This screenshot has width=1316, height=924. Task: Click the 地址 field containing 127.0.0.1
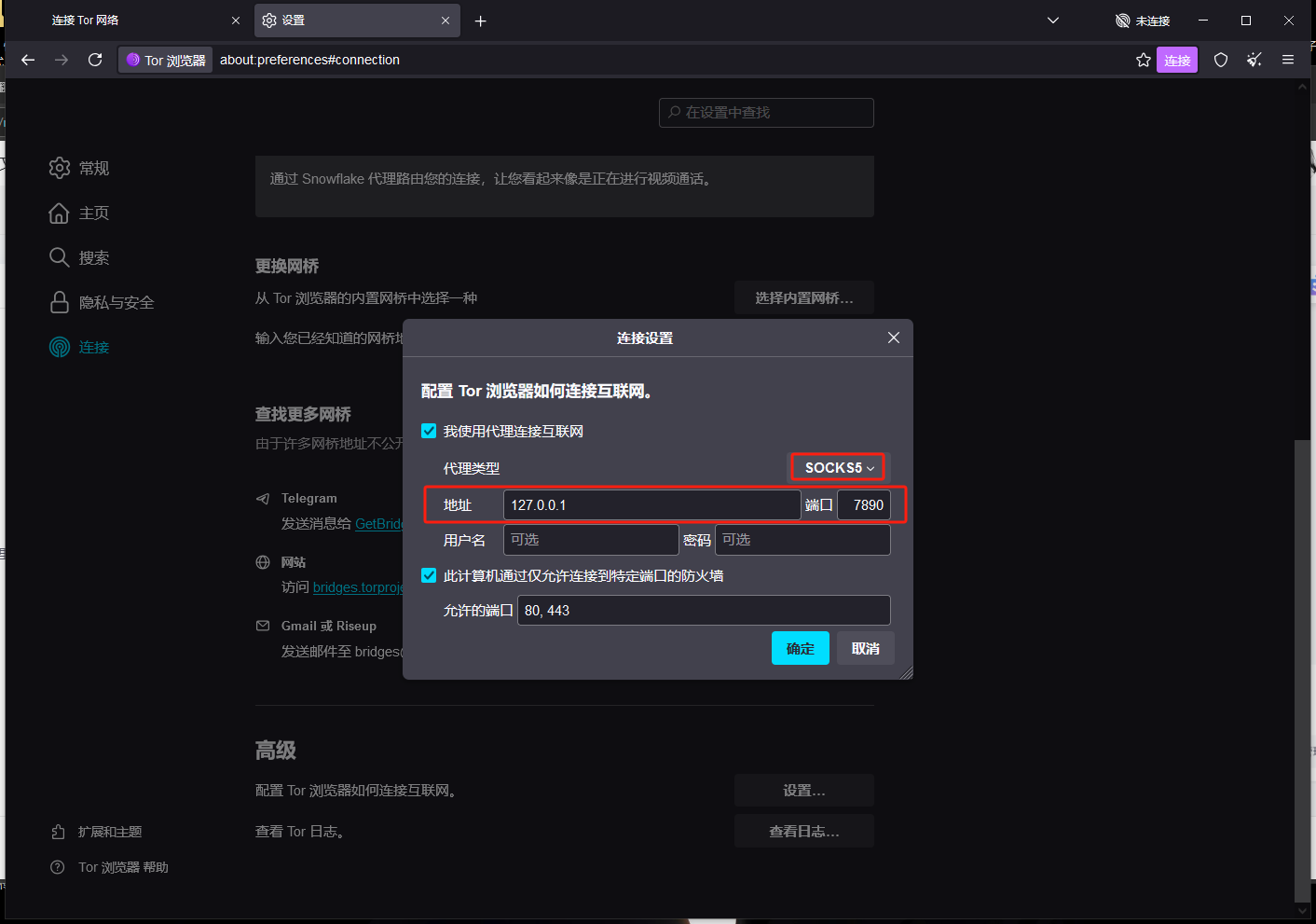pos(652,504)
